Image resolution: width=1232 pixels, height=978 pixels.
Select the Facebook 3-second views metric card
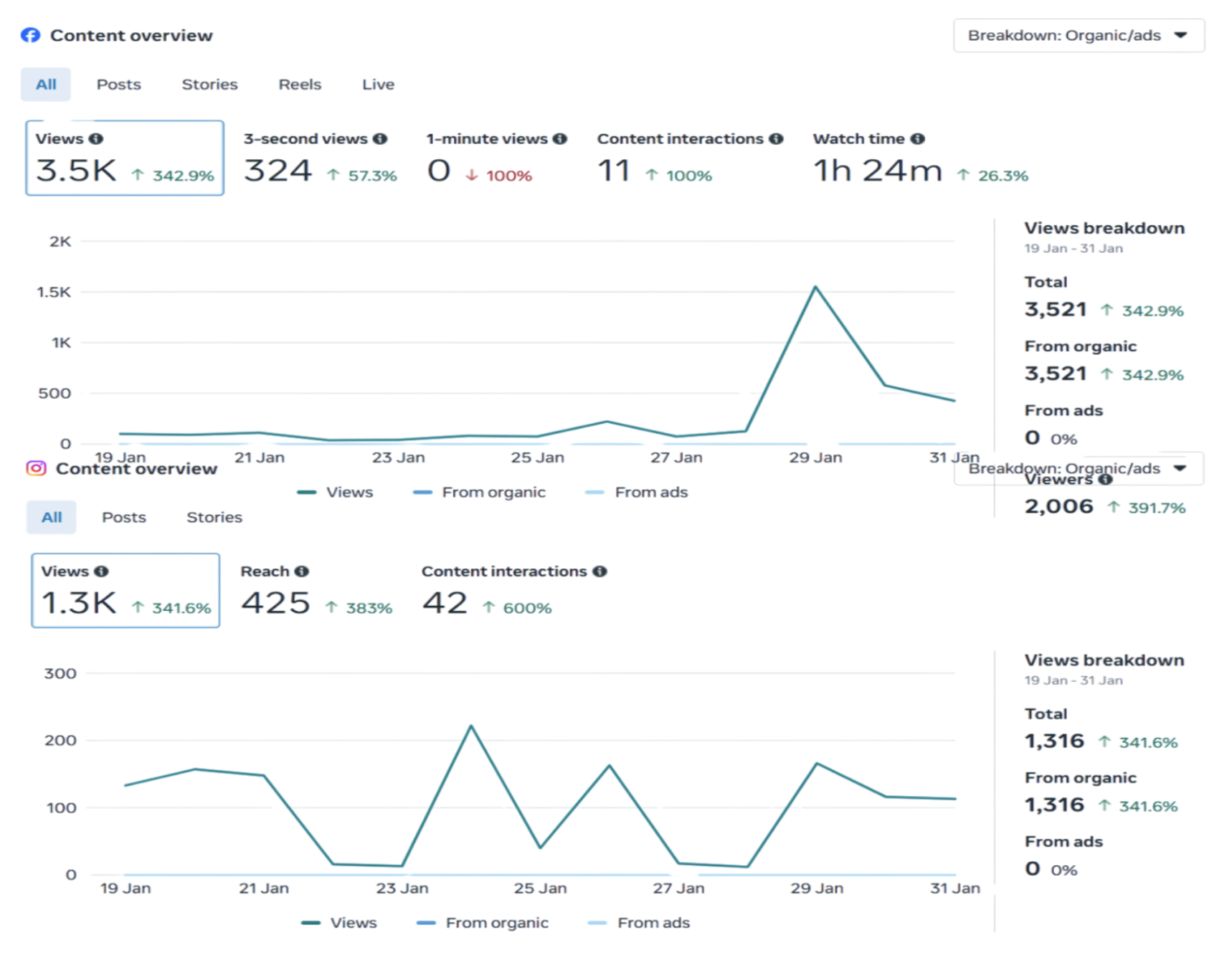319,158
